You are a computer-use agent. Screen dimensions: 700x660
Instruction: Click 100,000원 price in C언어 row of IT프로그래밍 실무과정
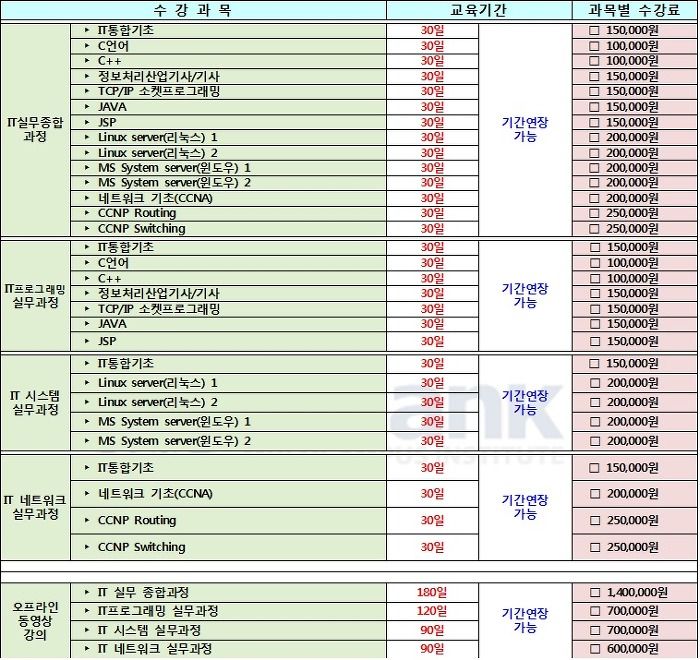click(632, 263)
